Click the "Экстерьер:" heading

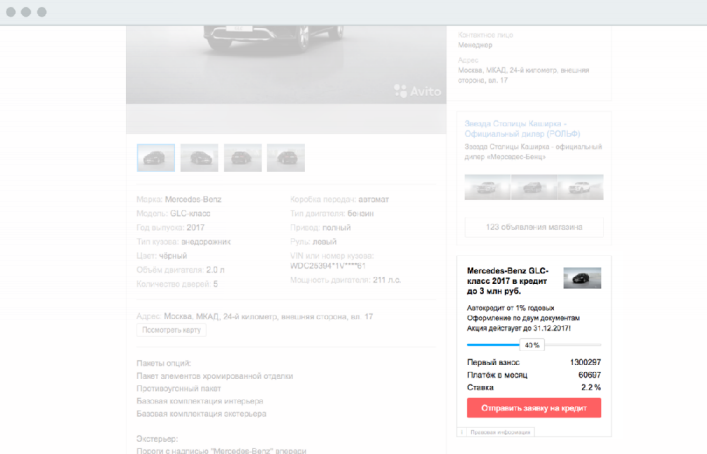point(157,439)
